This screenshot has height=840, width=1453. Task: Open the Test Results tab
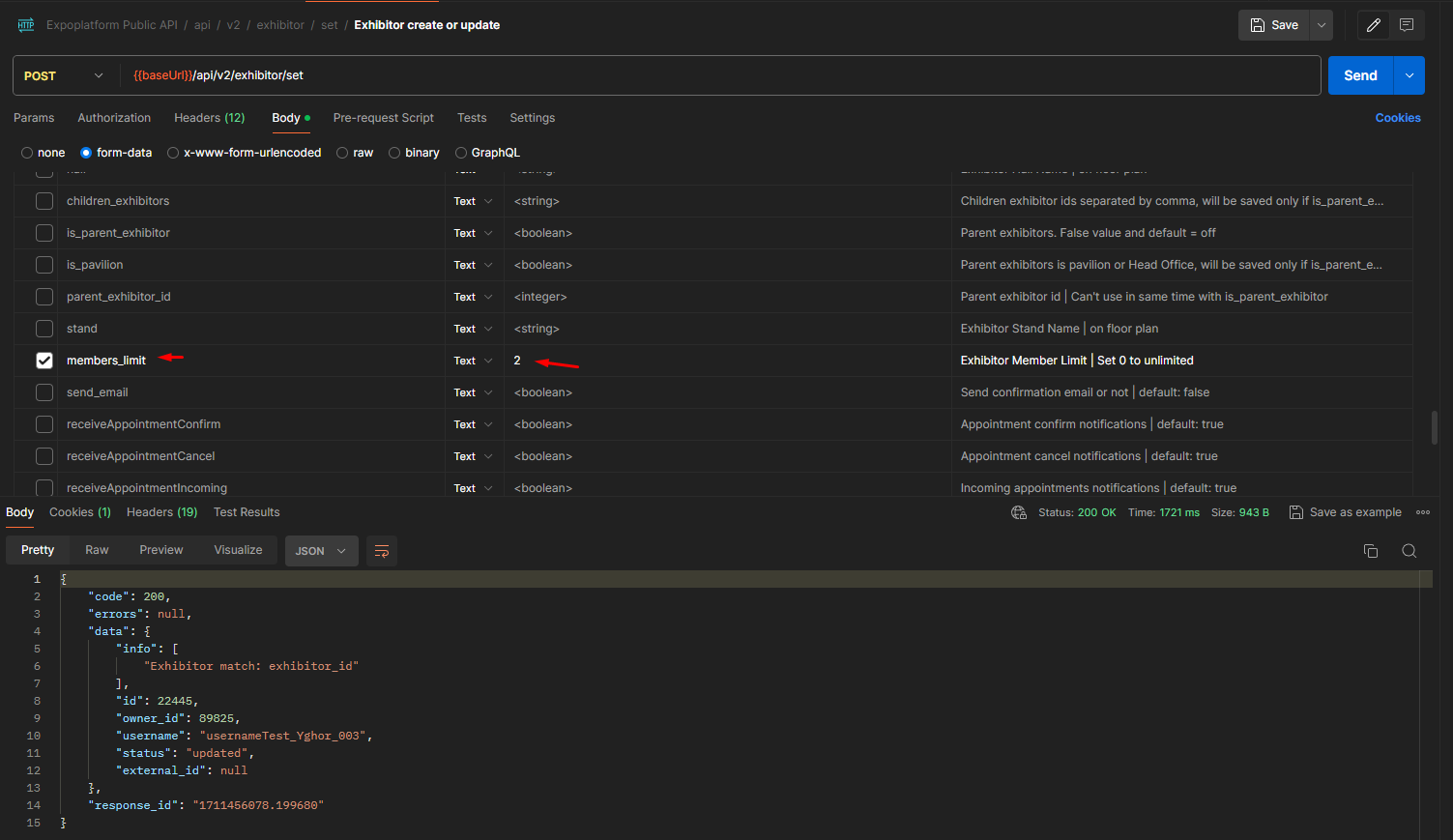pos(247,512)
